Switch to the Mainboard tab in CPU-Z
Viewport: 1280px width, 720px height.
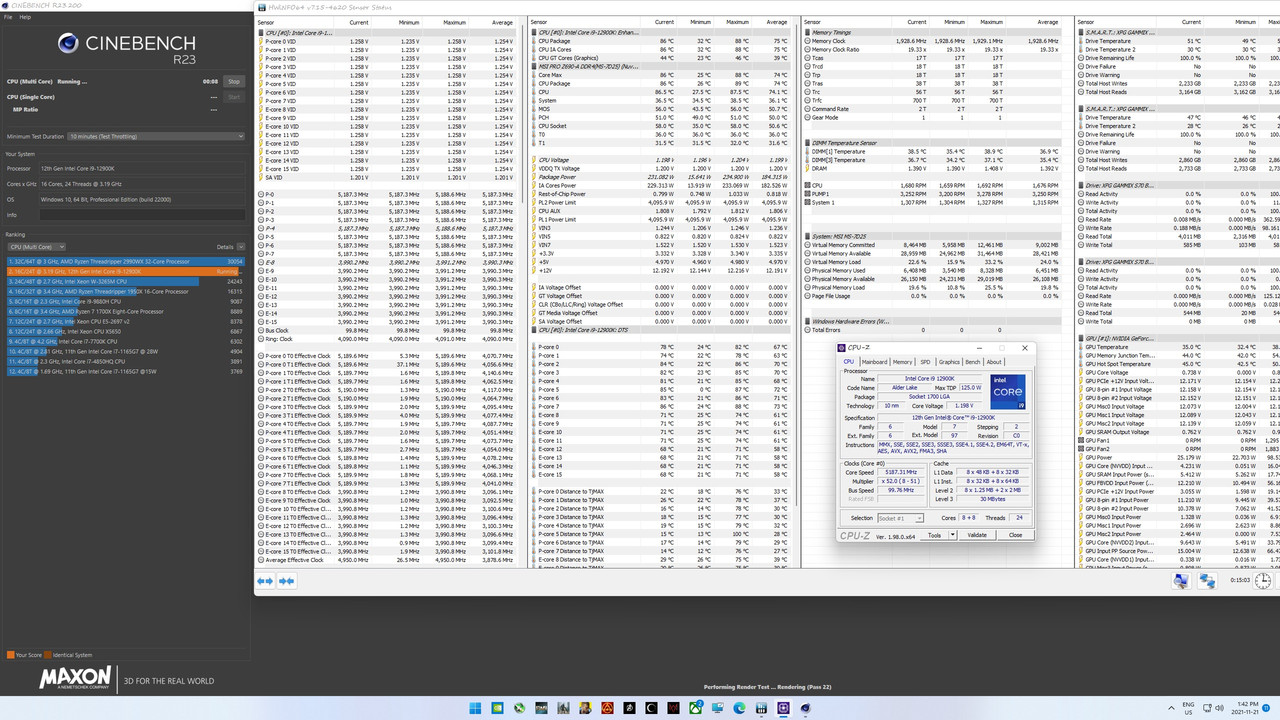874,362
